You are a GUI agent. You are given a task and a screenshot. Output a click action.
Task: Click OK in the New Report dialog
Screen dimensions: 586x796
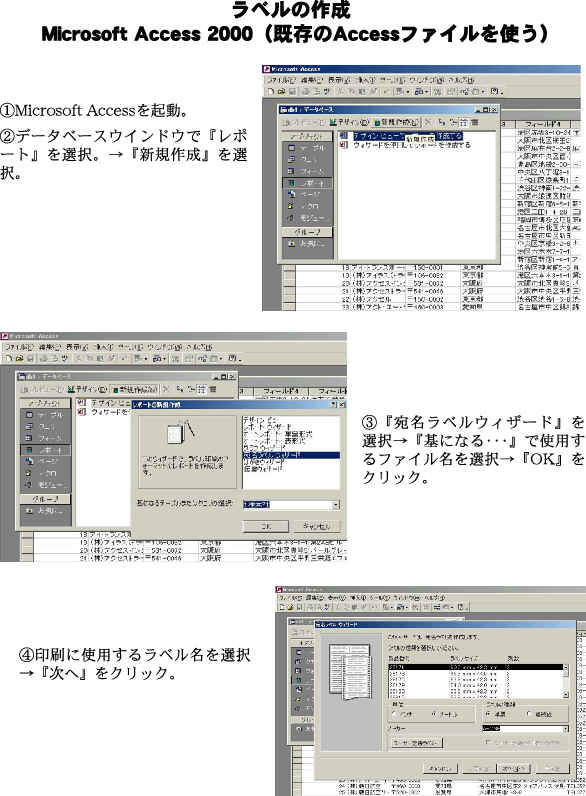pos(267,526)
